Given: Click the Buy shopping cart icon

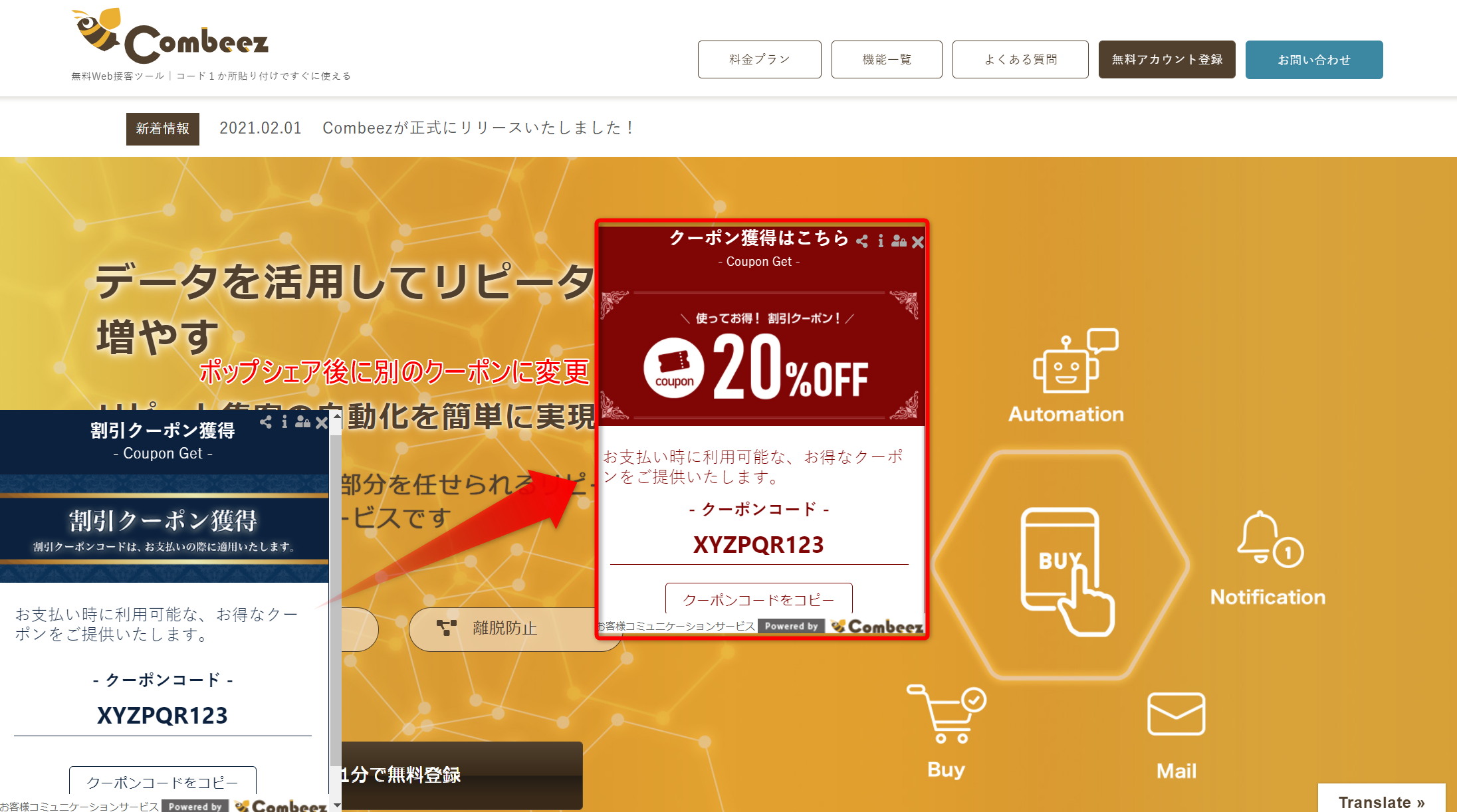Looking at the screenshot, I should [x=947, y=714].
